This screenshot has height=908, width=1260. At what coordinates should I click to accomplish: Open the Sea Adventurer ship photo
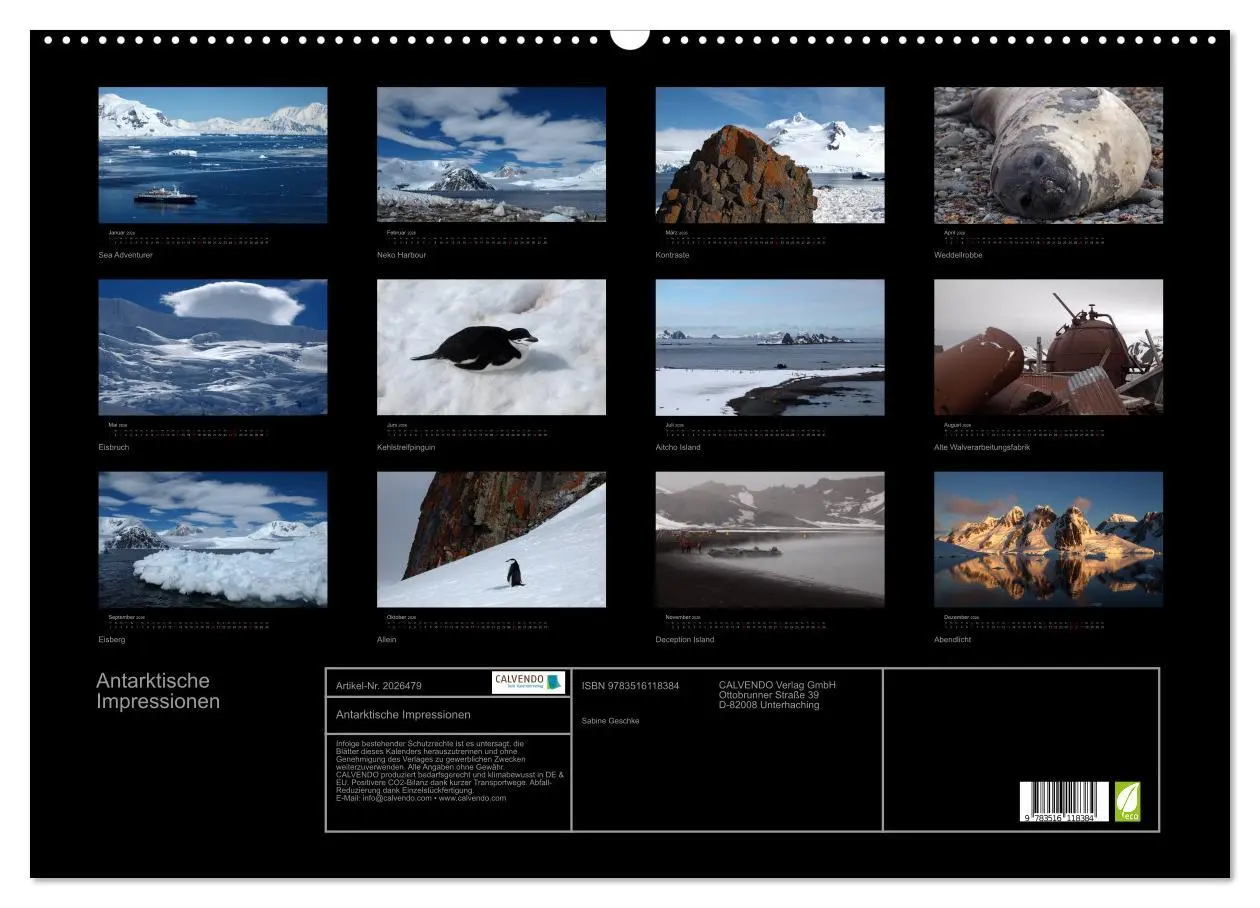[x=212, y=155]
